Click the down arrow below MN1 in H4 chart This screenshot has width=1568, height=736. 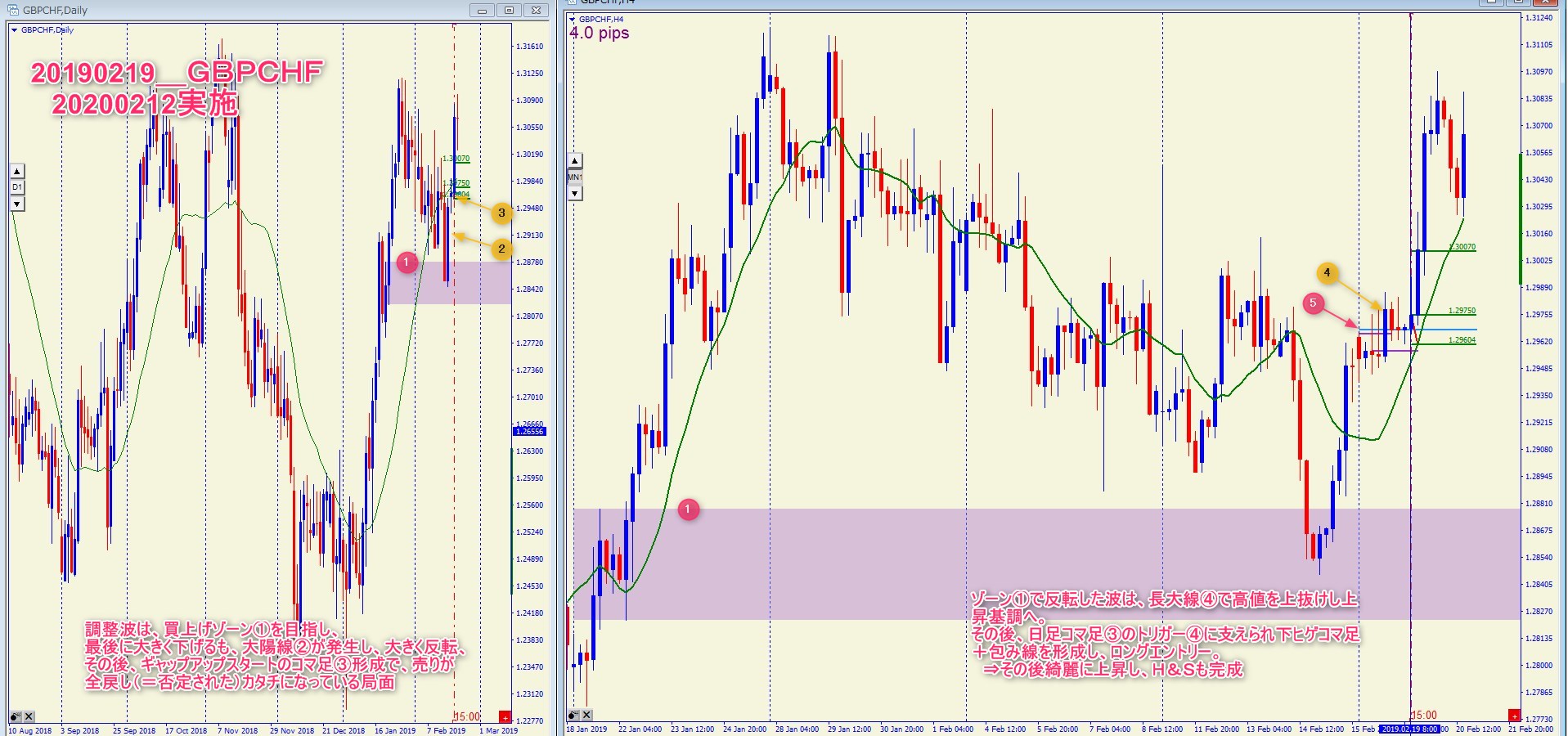point(575,194)
